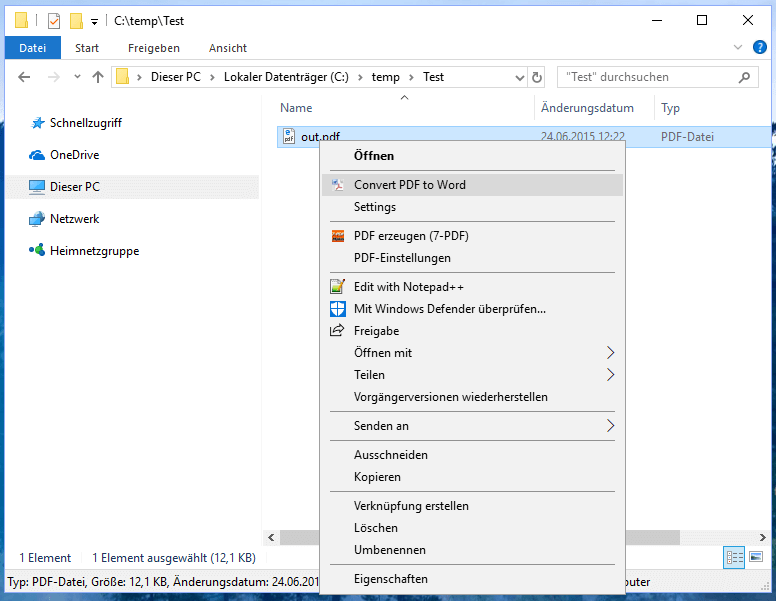This screenshot has width=776, height=601.
Task: Expand the Senden an submenu
Action: [x=610, y=426]
